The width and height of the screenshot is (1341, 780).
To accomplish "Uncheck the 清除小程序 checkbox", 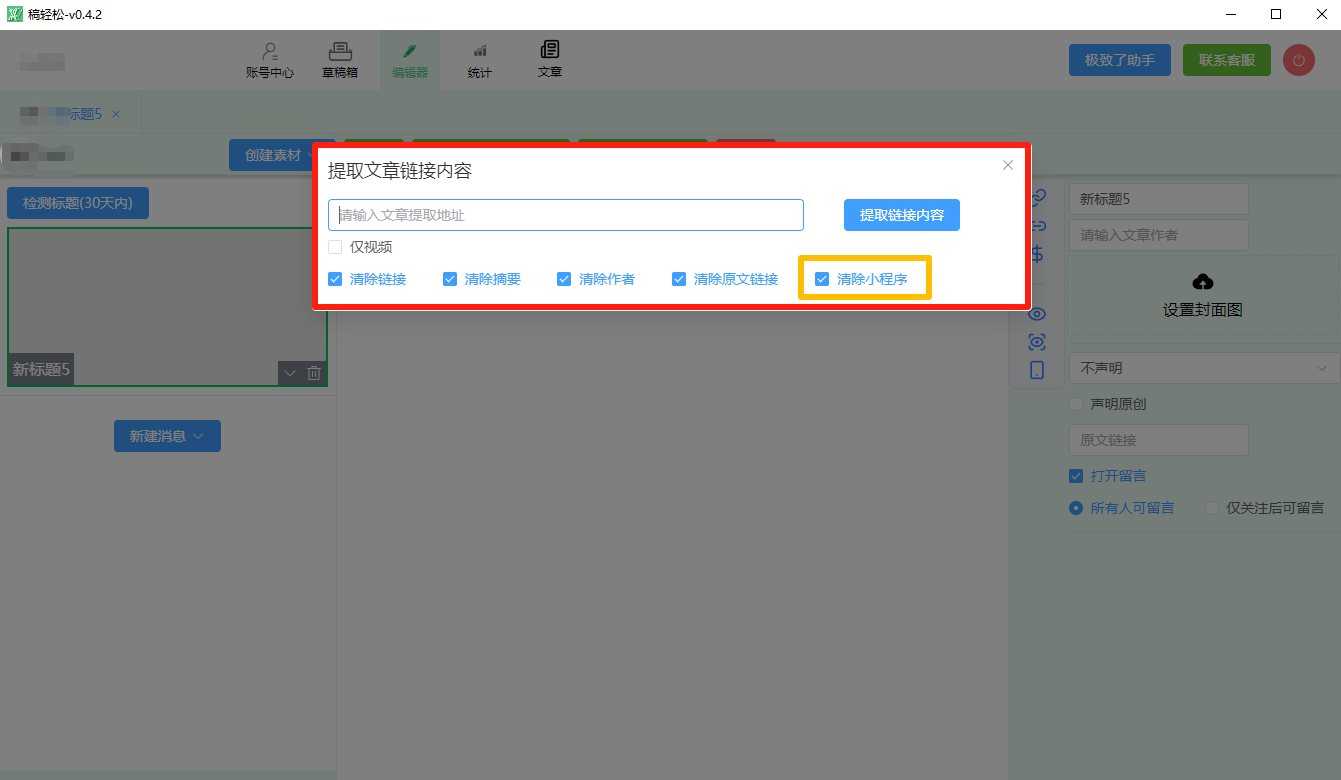I will coord(822,279).
